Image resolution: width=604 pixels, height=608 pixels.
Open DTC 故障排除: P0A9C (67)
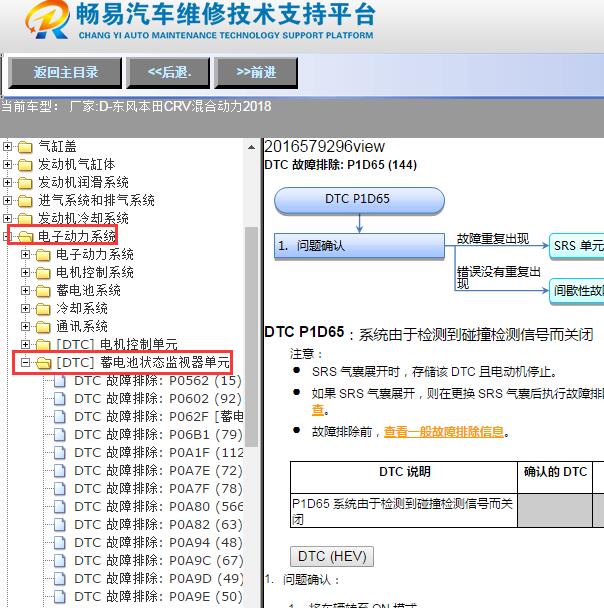coord(158,560)
